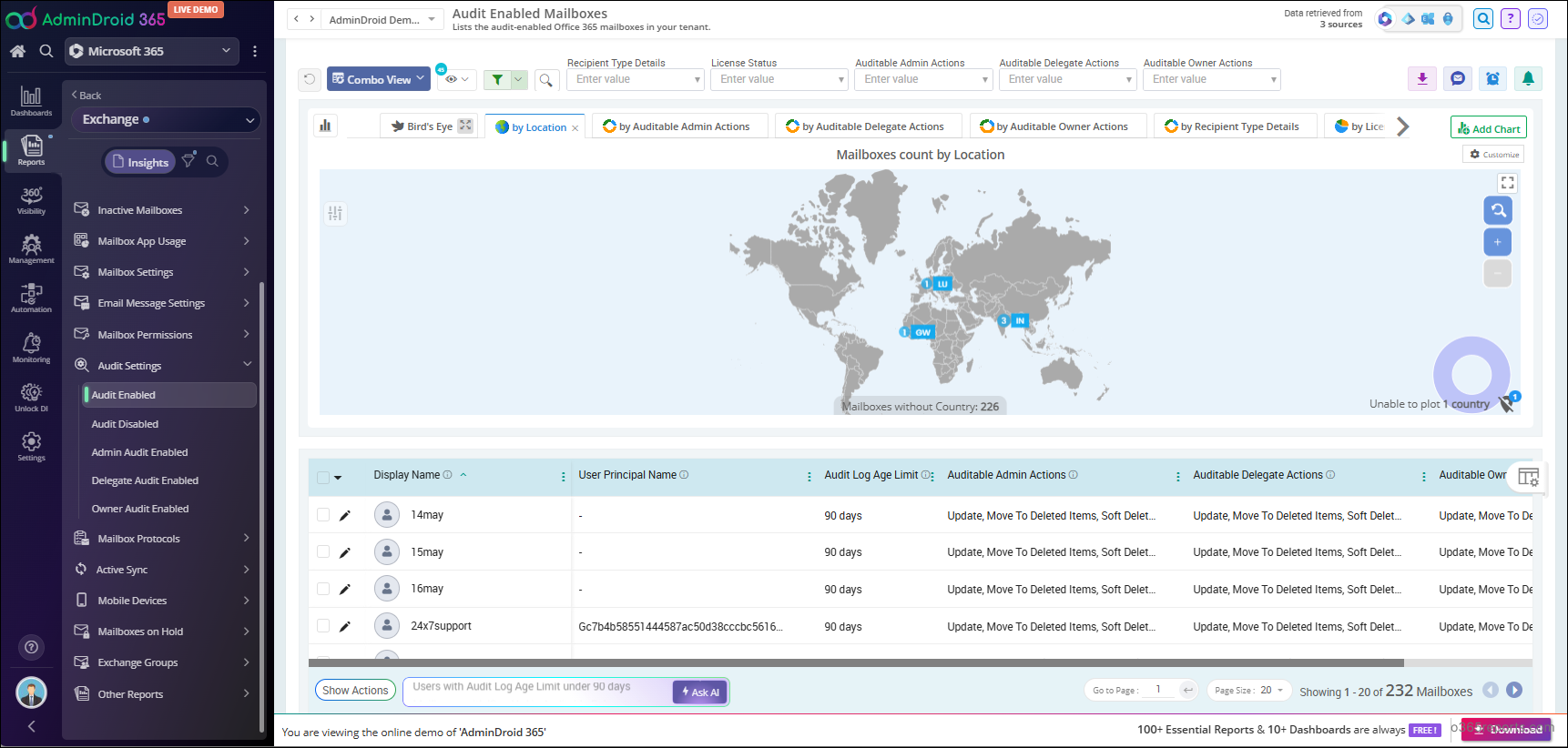Open the Auditable Admin Actions filter dropdown

[923, 79]
